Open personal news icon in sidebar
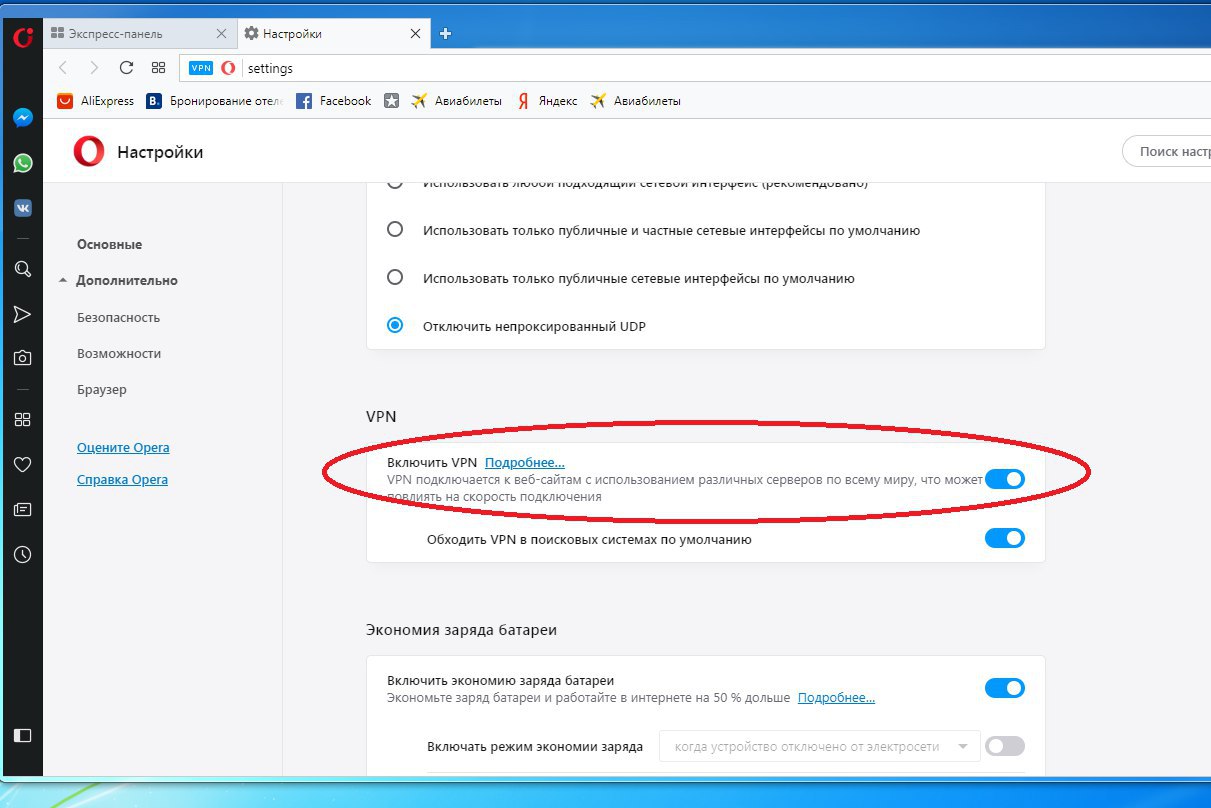This screenshot has height=808, width=1211. [22, 509]
